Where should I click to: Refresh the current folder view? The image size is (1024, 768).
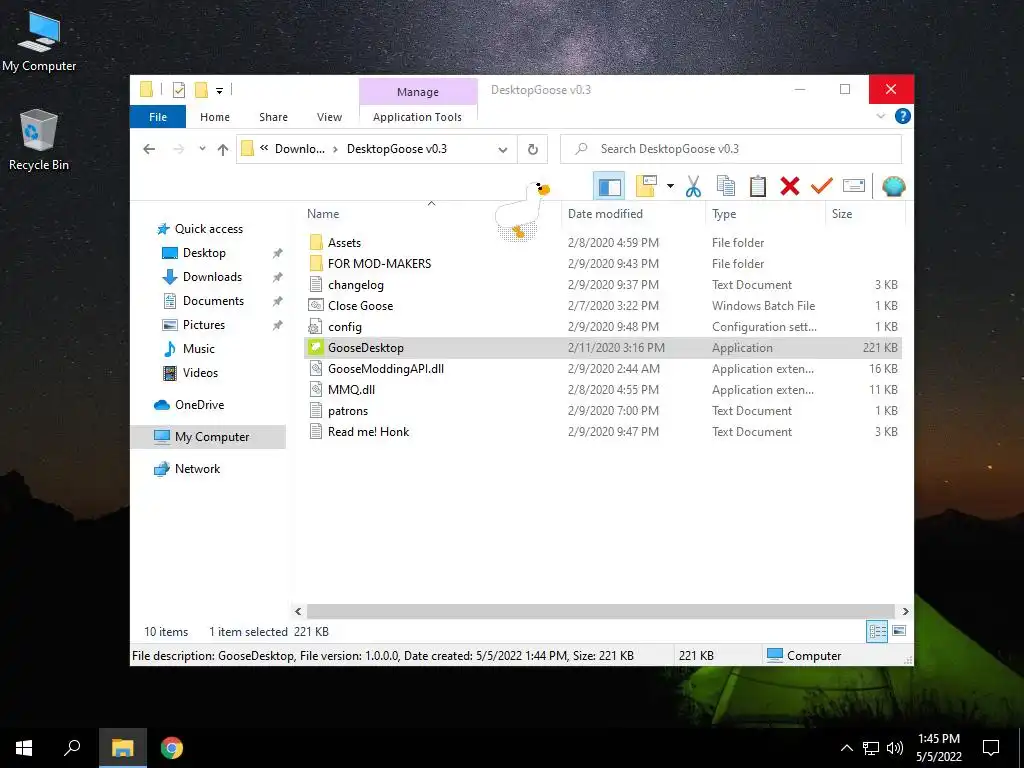pos(533,150)
